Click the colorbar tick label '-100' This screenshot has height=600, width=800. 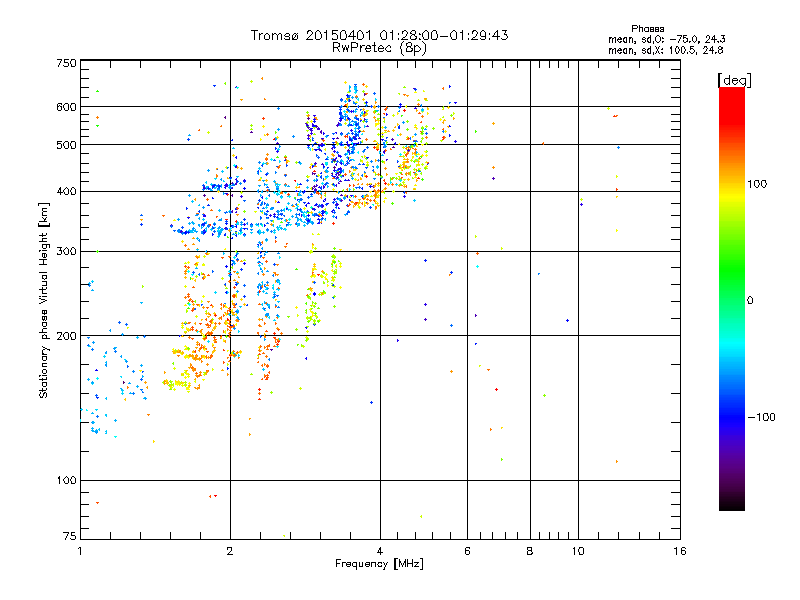pyautogui.click(x=761, y=417)
